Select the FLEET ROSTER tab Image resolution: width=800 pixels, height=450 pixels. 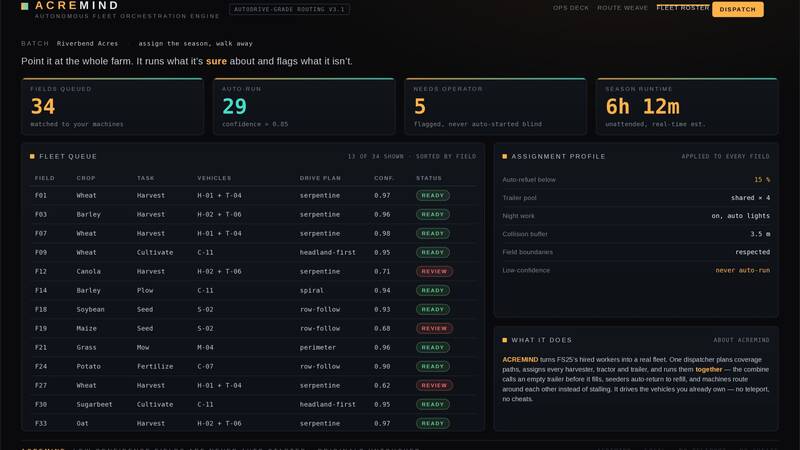click(683, 8)
